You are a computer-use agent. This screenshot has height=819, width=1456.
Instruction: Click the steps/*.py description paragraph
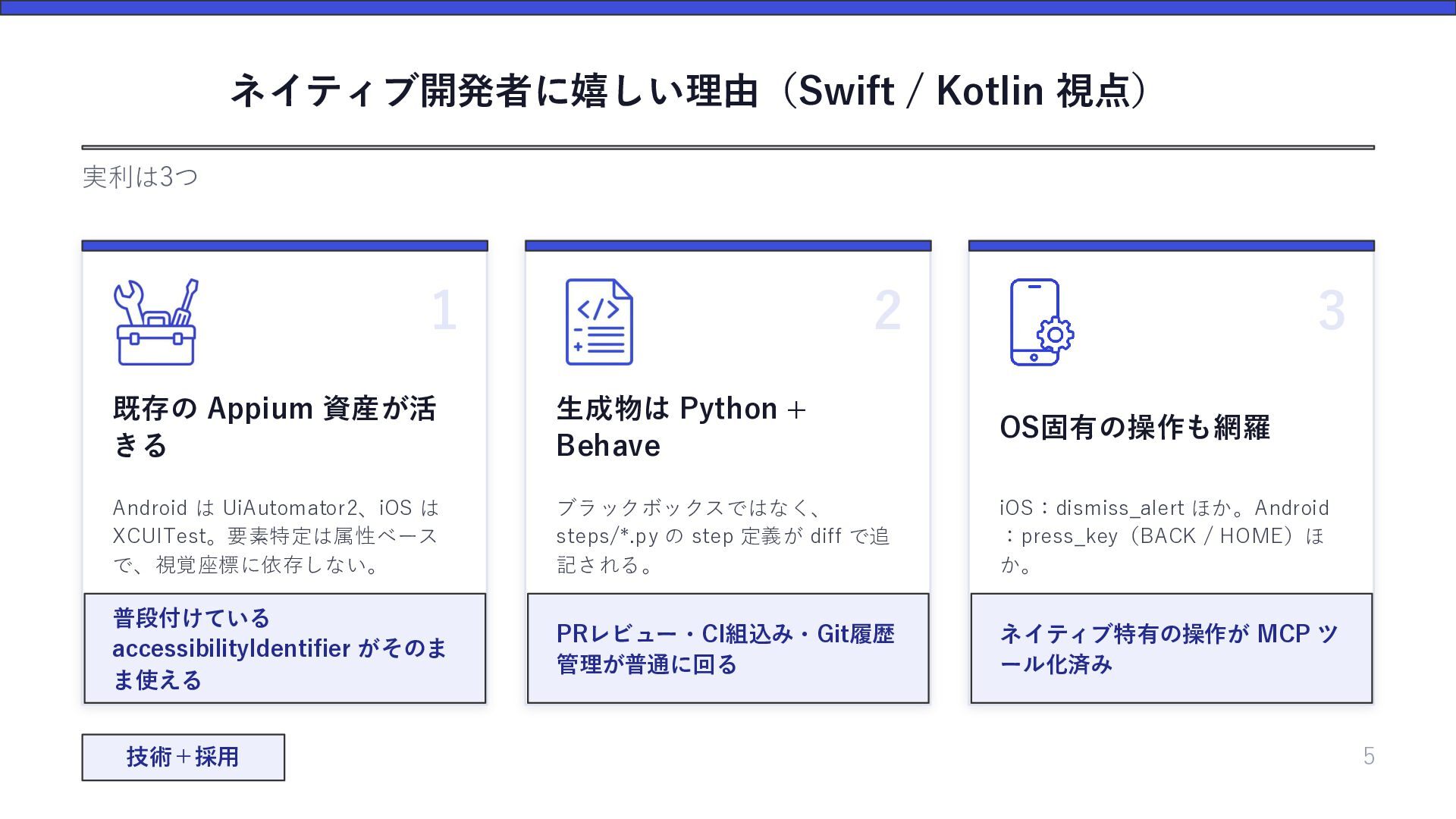click(x=723, y=536)
